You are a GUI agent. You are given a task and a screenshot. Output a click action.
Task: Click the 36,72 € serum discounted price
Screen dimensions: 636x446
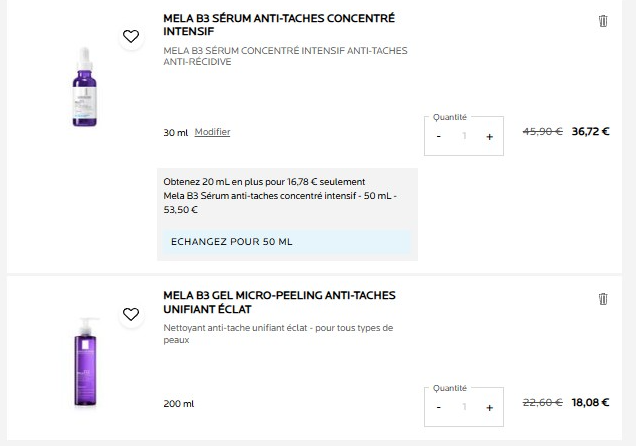[590, 131]
